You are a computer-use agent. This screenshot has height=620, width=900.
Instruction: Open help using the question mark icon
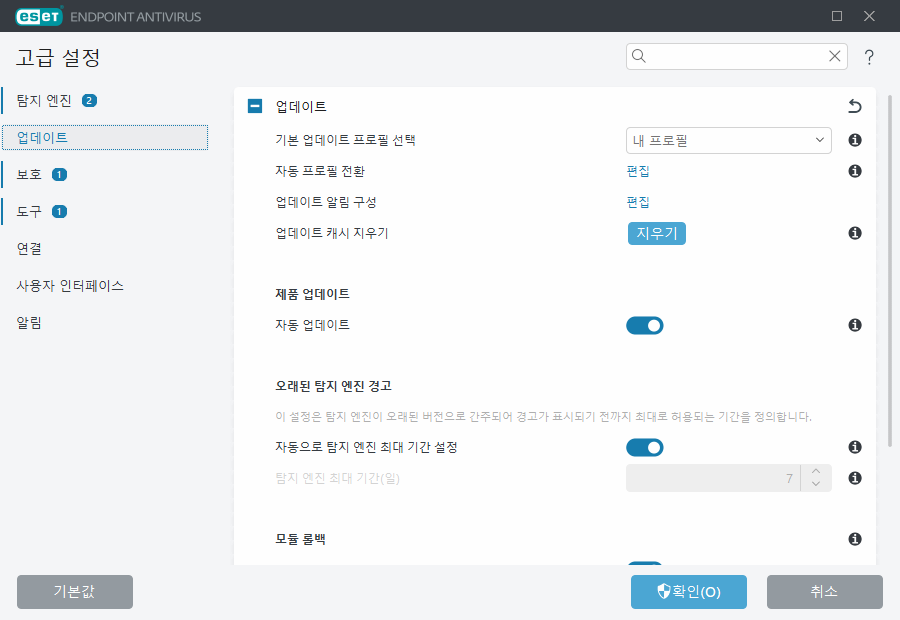click(869, 56)
